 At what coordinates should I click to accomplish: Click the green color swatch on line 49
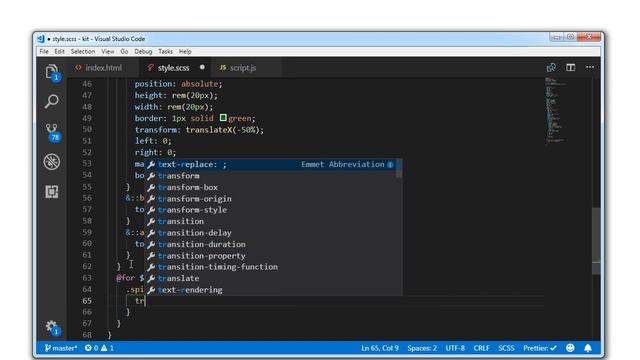(x=223, y=118)
